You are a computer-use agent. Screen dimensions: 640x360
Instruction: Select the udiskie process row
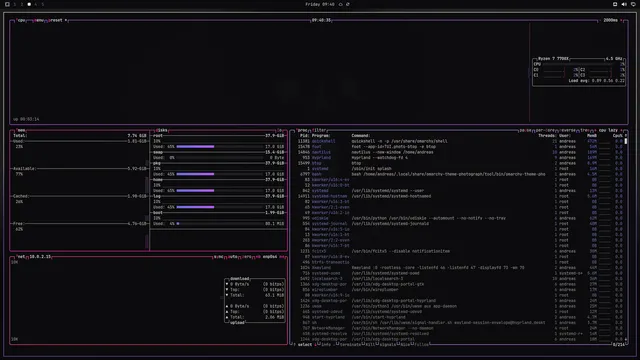tap(459, 218)
